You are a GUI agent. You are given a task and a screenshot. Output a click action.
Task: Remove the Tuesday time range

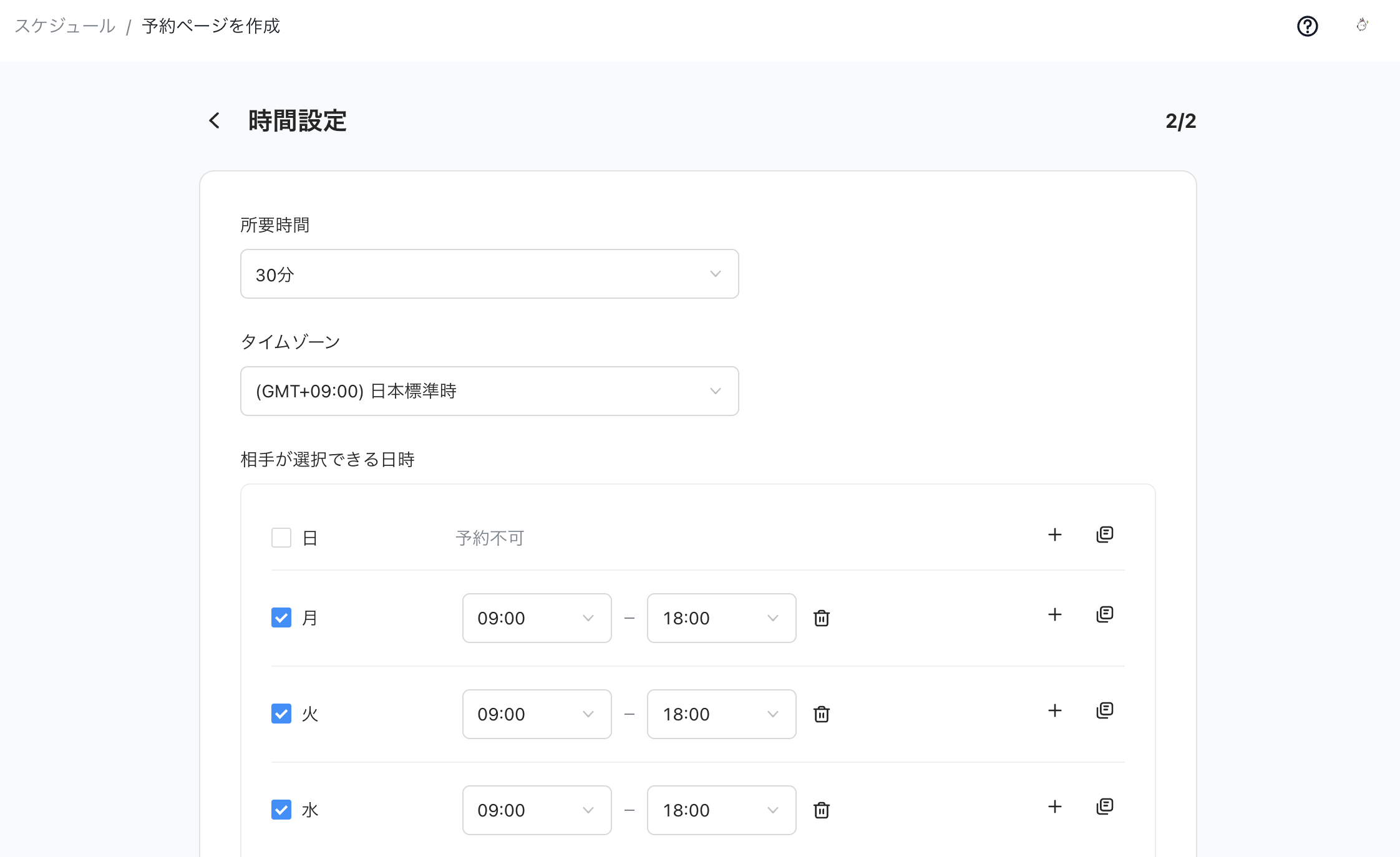(x=822, y=714)
